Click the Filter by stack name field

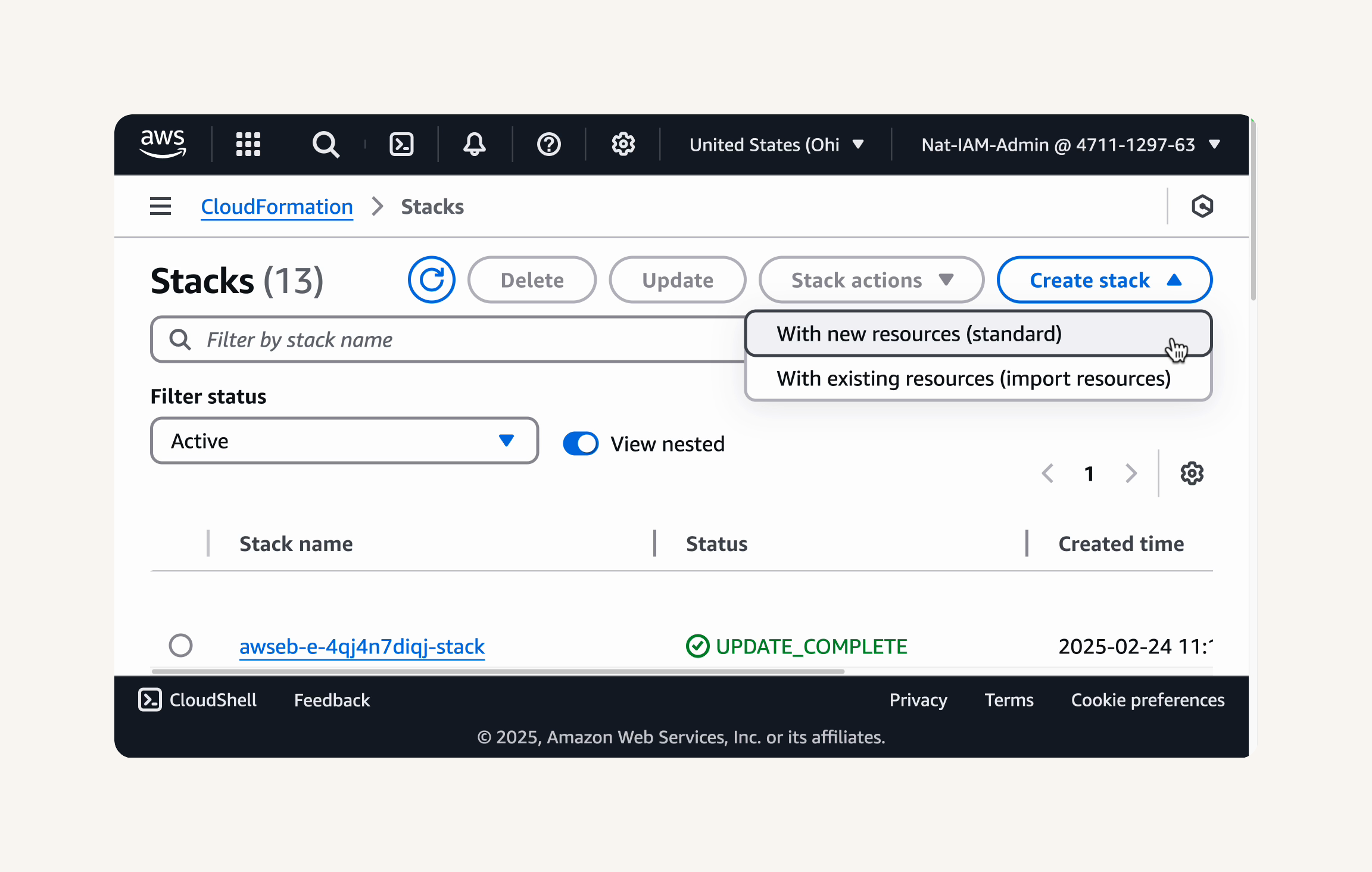[448, 340]
